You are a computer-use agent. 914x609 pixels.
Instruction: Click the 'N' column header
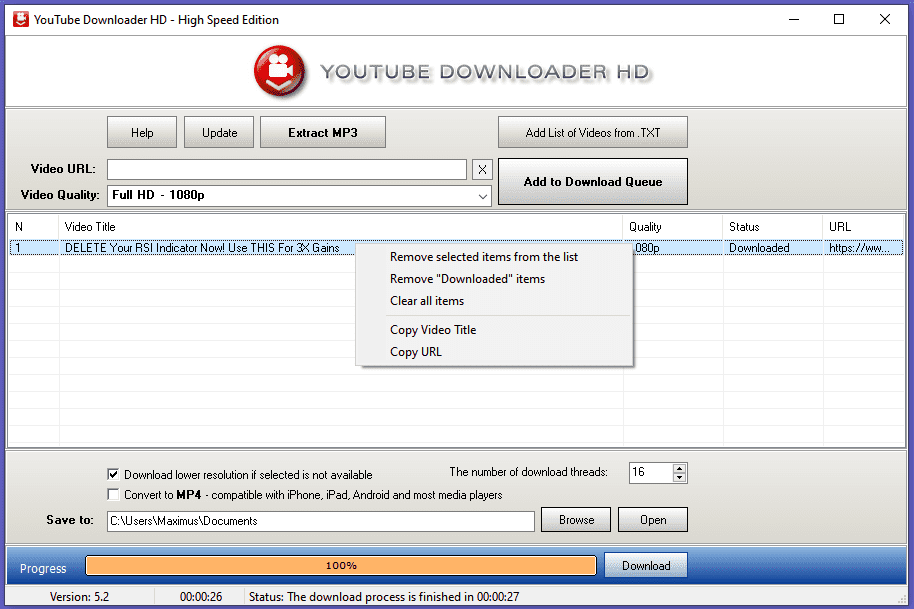(x=34, y=227)
